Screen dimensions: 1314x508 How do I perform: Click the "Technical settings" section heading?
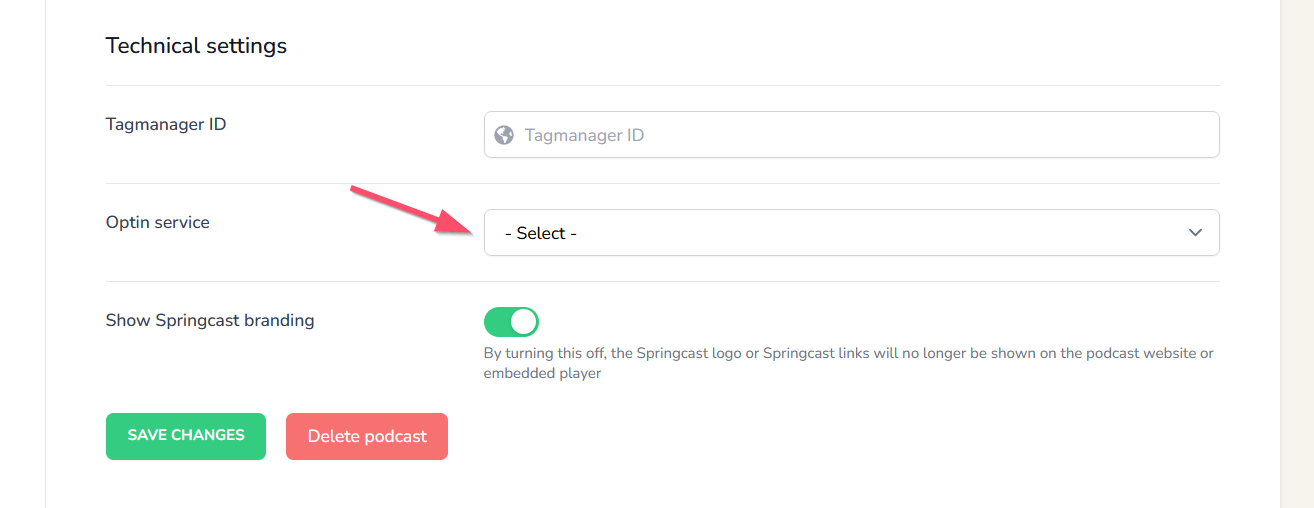coord(196,46)
